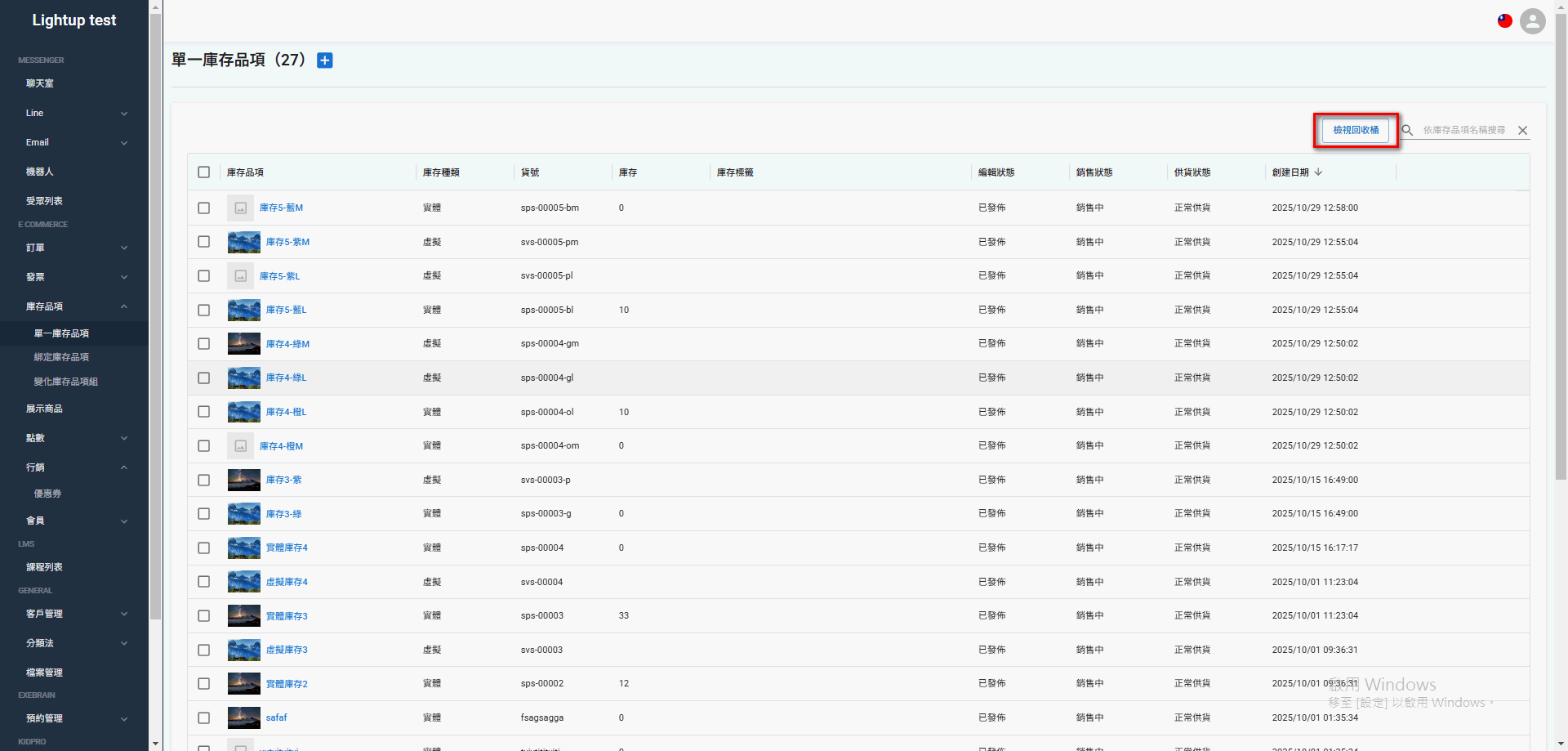Click the Taiwan flag language icon
Image resolution: width=1568 pixels, height=751 pixels.
(1504, 20)
